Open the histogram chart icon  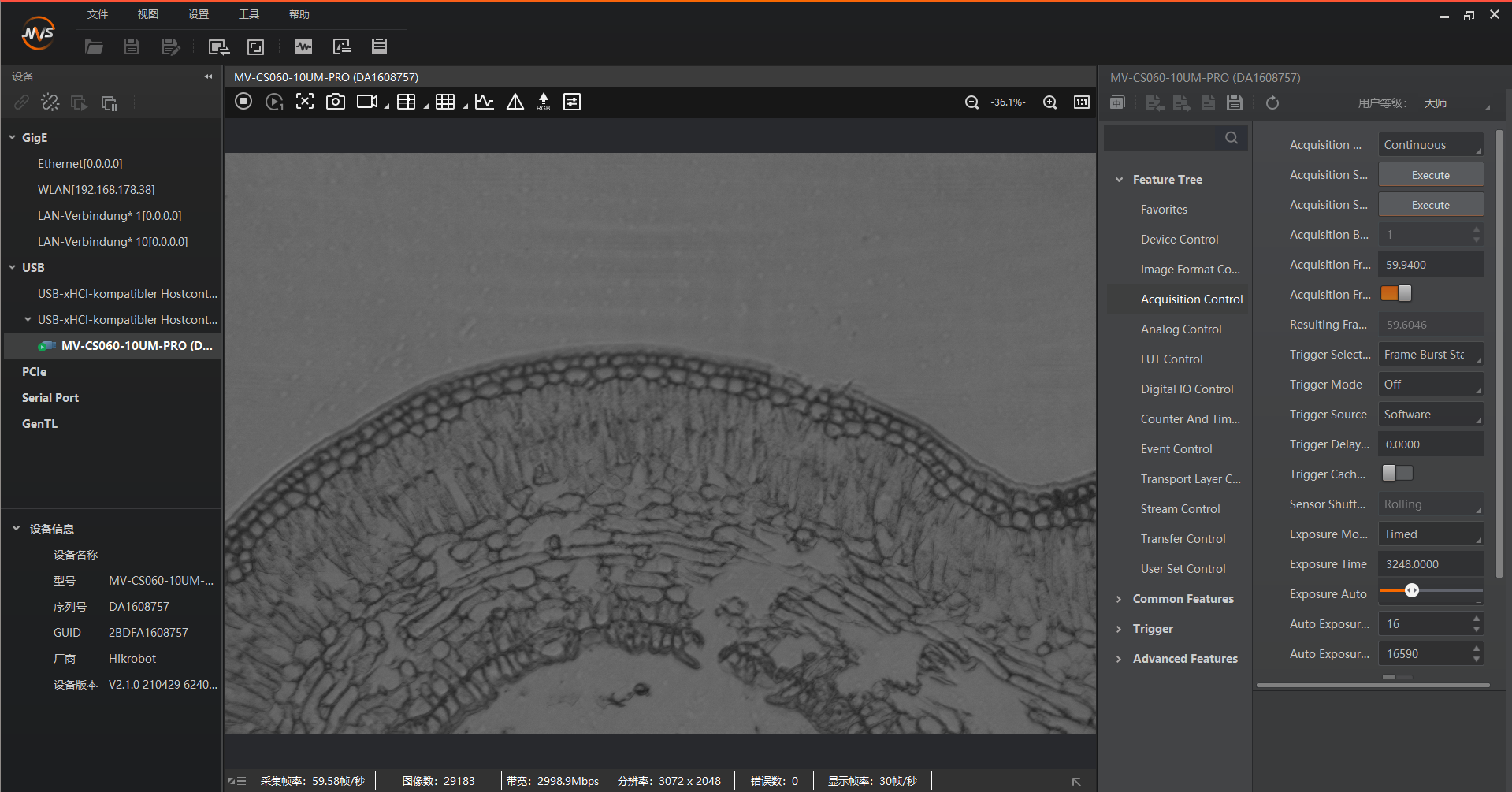pos(485,102)
